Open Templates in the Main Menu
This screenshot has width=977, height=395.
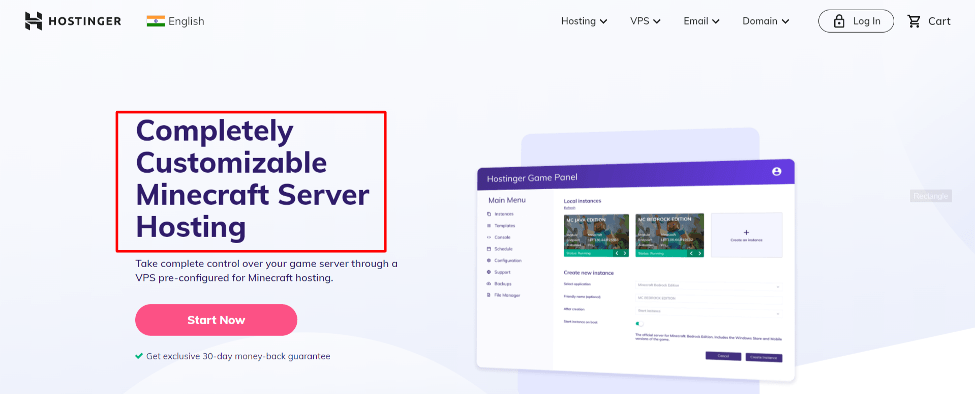500,226
